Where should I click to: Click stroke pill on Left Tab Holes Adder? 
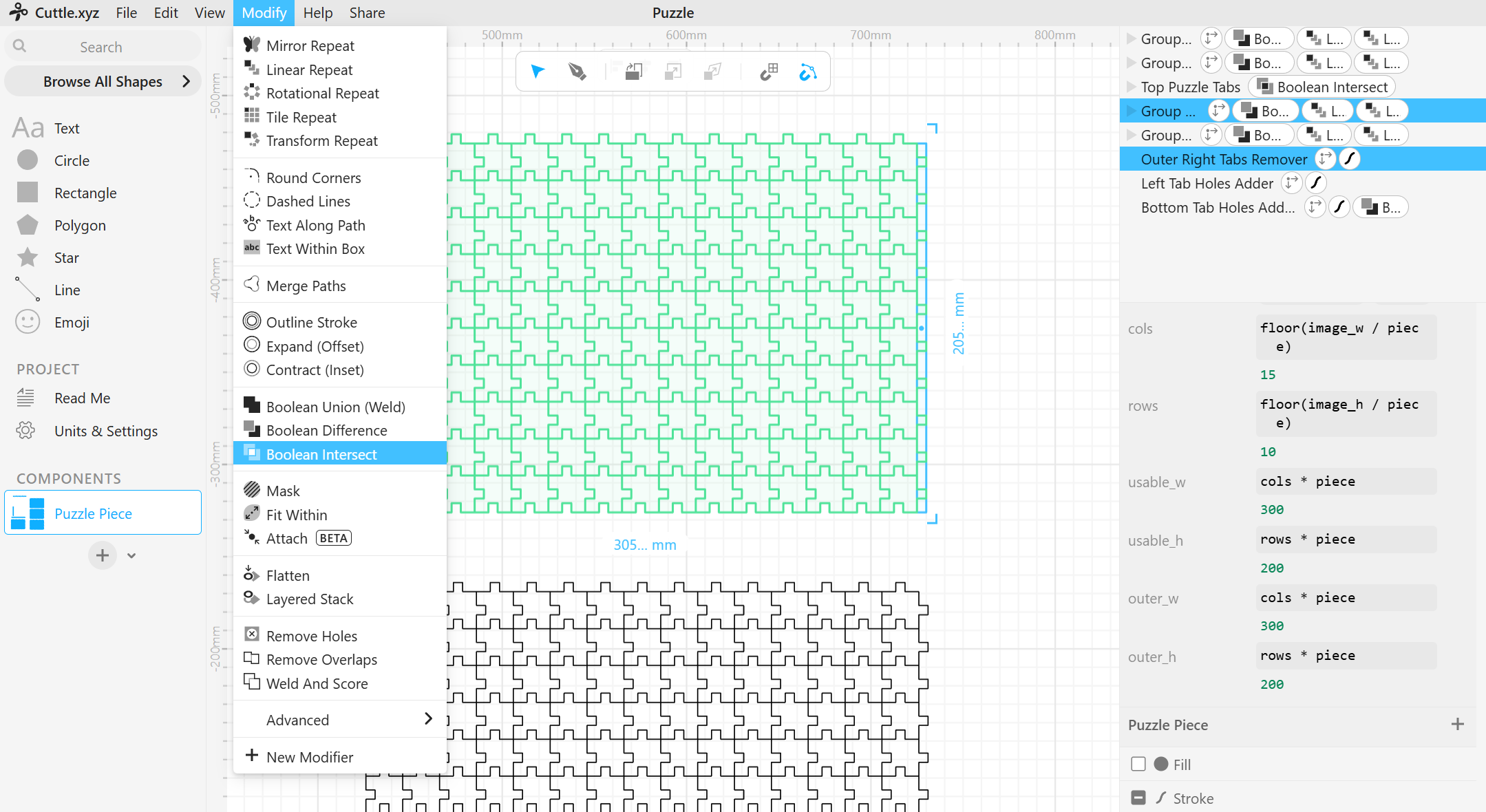(1316, 183)
